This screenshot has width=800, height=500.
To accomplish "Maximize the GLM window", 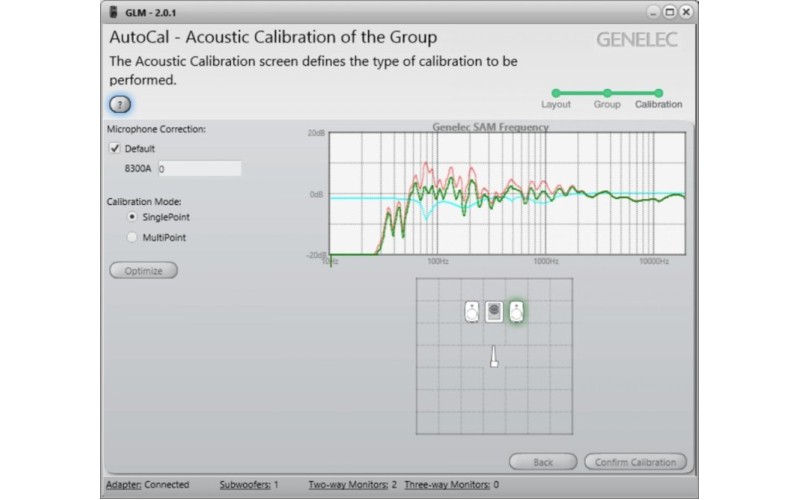I will tap(670, 12).
